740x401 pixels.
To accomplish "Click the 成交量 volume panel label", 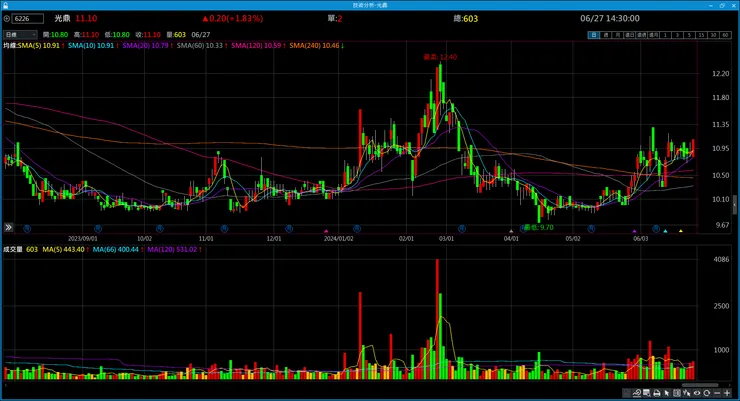I will (13, 250).
